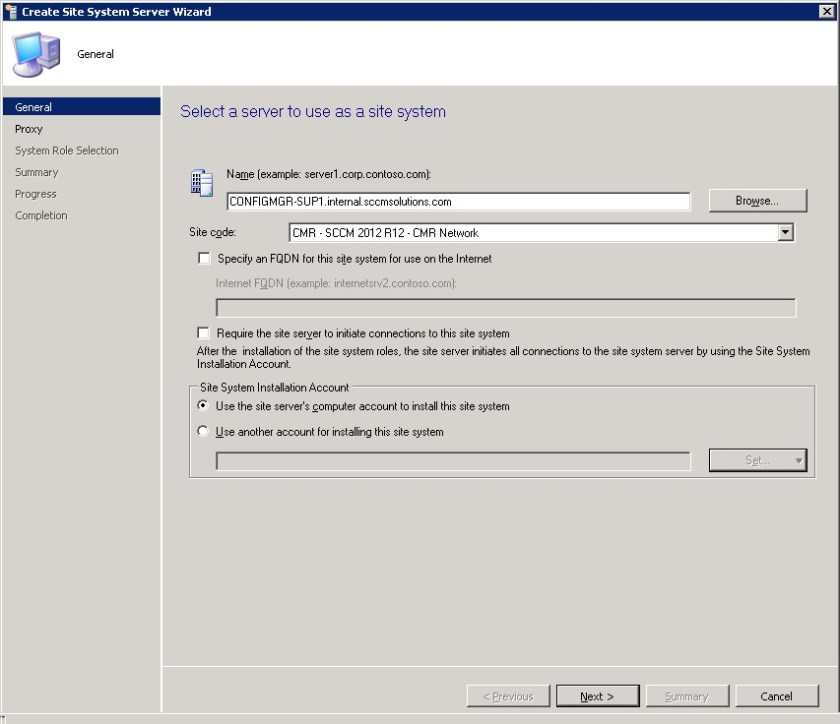Open the Set account dropdown arrow
Image resolution: width=840 pixels, height=724 pixels.
tap(797, 459)
